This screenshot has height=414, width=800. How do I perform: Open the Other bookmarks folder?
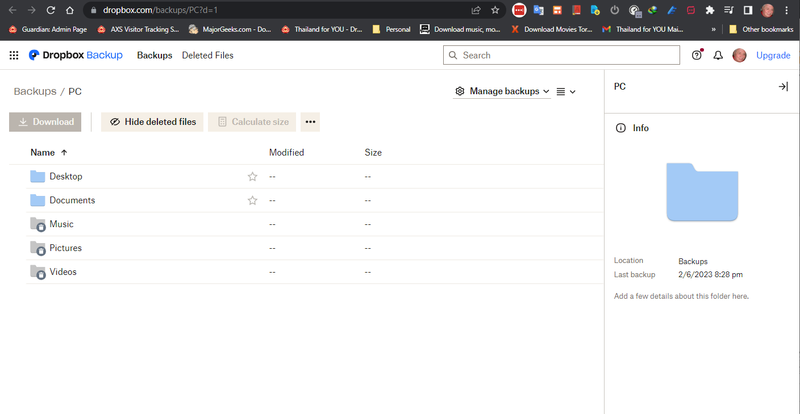(x=761, y=29)
